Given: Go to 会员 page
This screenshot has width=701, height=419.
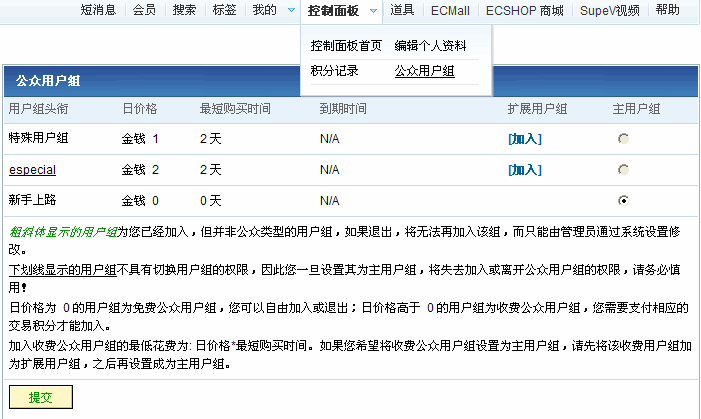Looking at the screenshot, I should click(144, 11).
